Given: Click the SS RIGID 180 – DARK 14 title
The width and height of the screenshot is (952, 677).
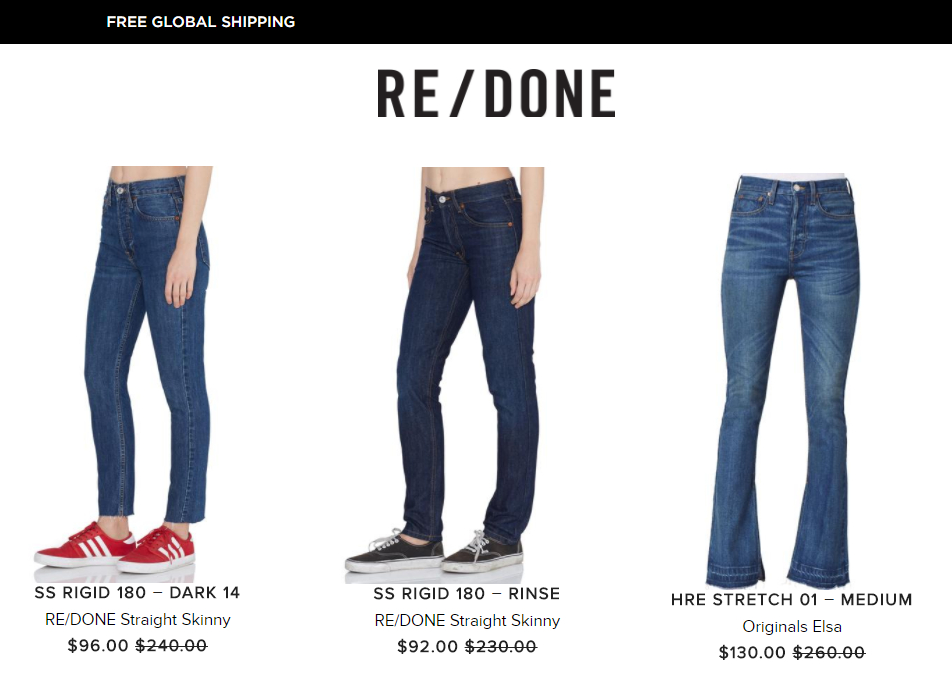Looking at the screenshot, I should [x=137, y=593].
